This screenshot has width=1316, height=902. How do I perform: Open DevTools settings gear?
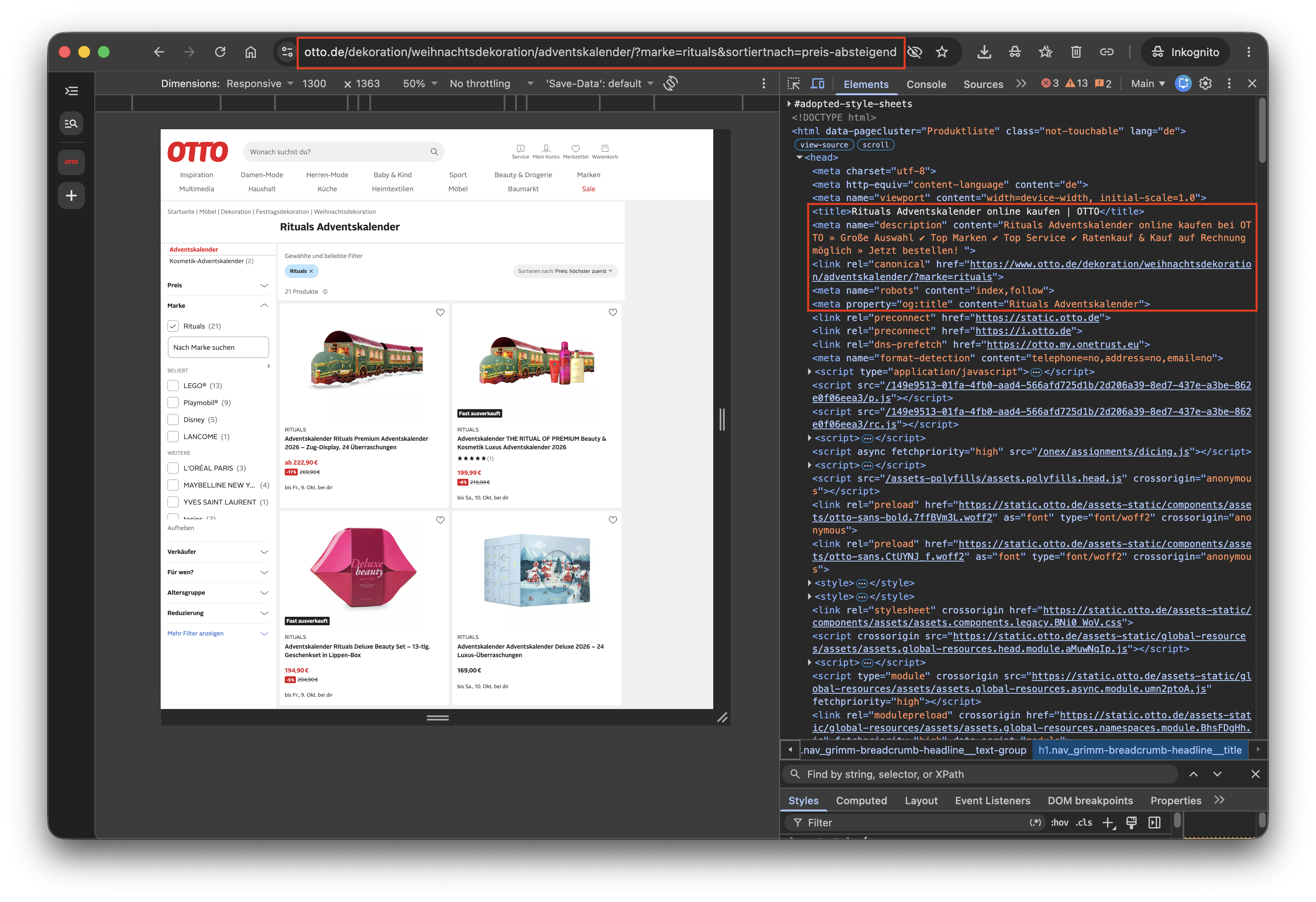click(x=1205, y=84)
